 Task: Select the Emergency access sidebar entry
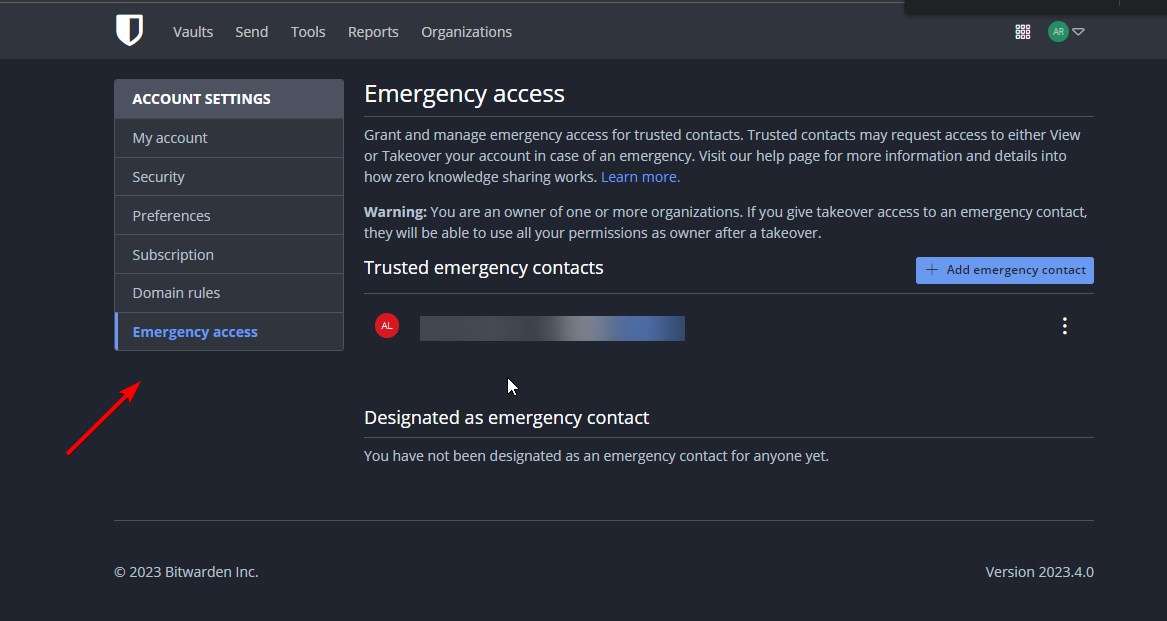click(195, 331)
